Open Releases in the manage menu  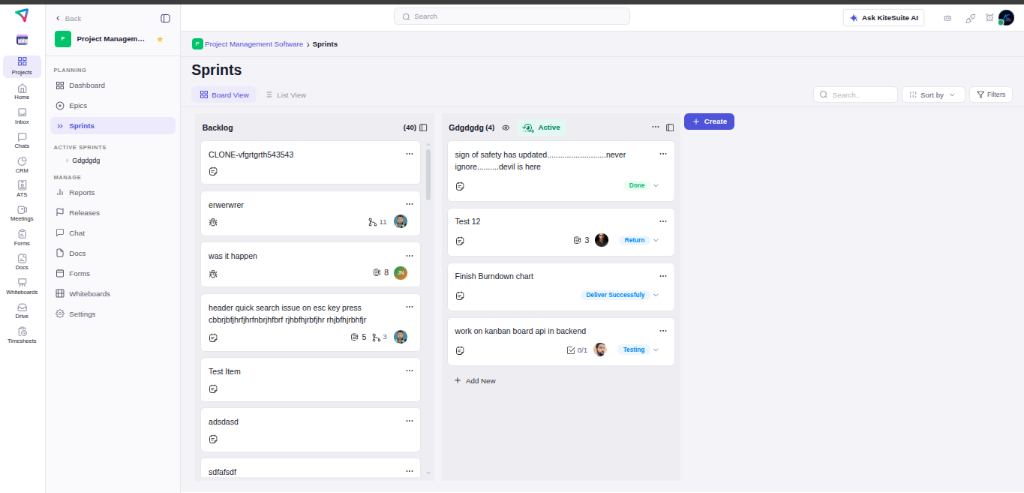(x=112, y=213)
